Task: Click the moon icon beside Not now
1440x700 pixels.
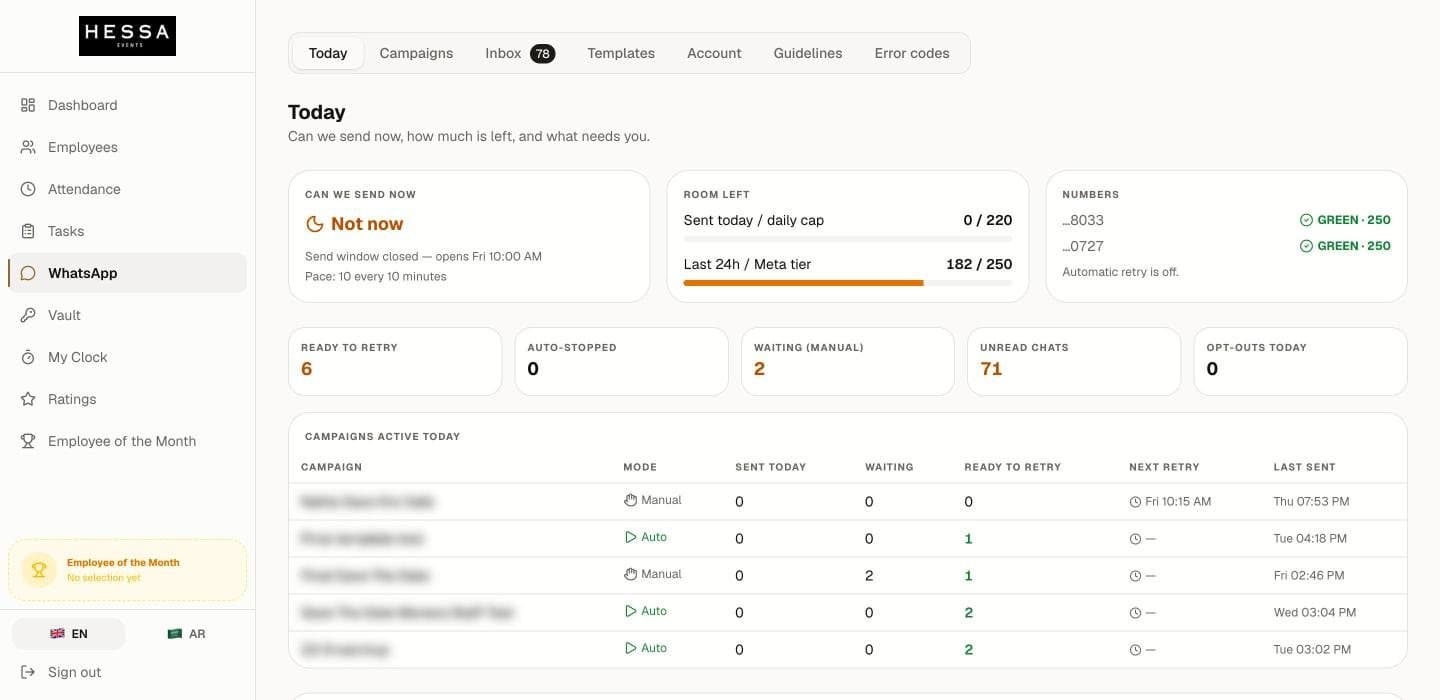Action: (314, 224)
